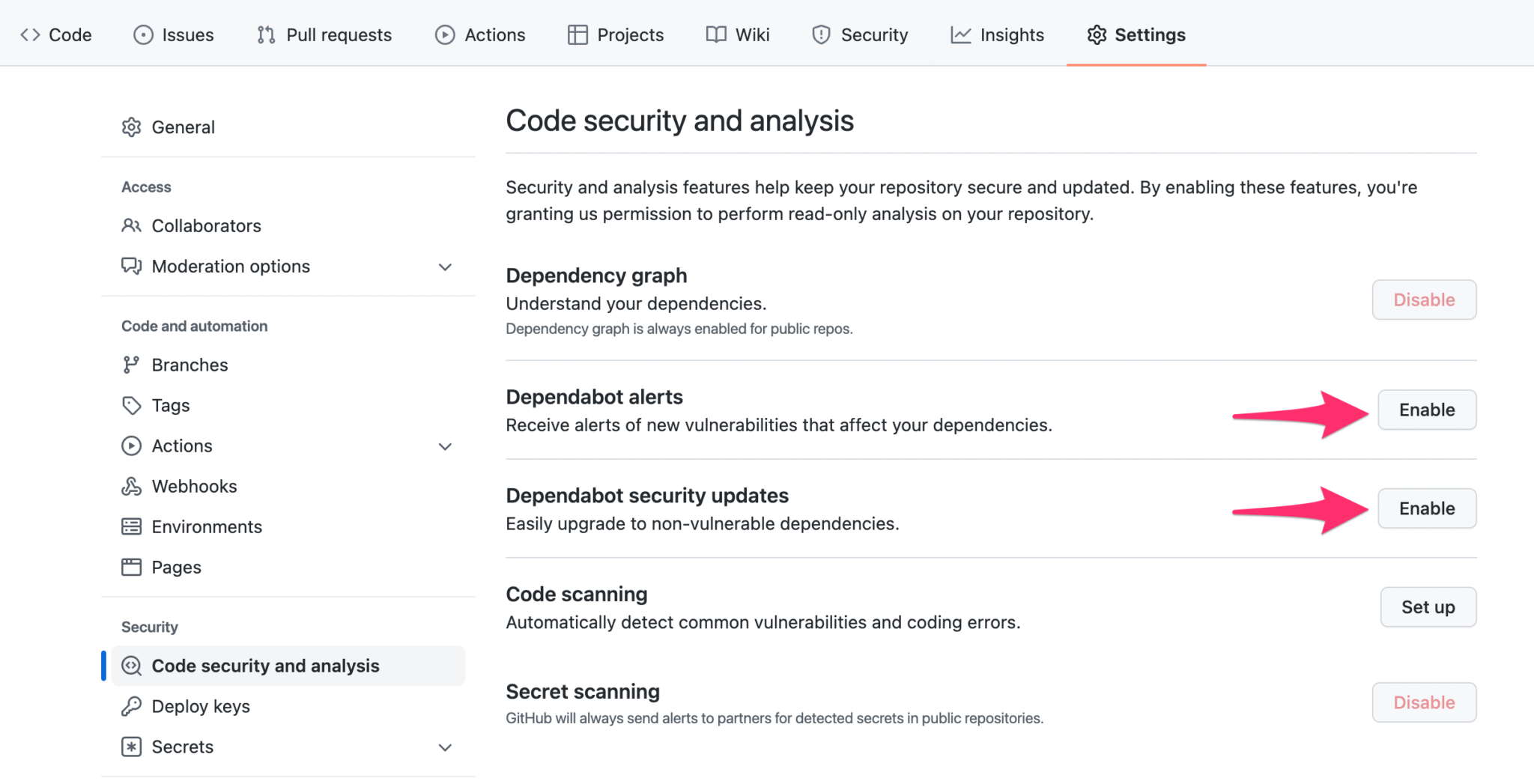
Task: Expand the Secrets sidebar section
Action: pos(445,747)
